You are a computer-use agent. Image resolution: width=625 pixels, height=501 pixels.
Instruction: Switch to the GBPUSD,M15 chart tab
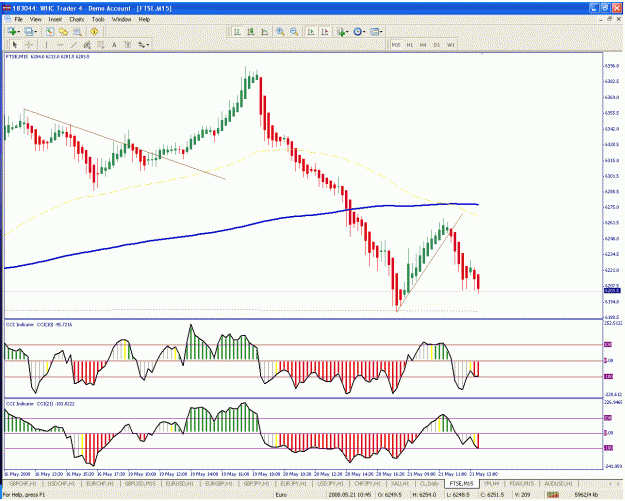(140, 483)
